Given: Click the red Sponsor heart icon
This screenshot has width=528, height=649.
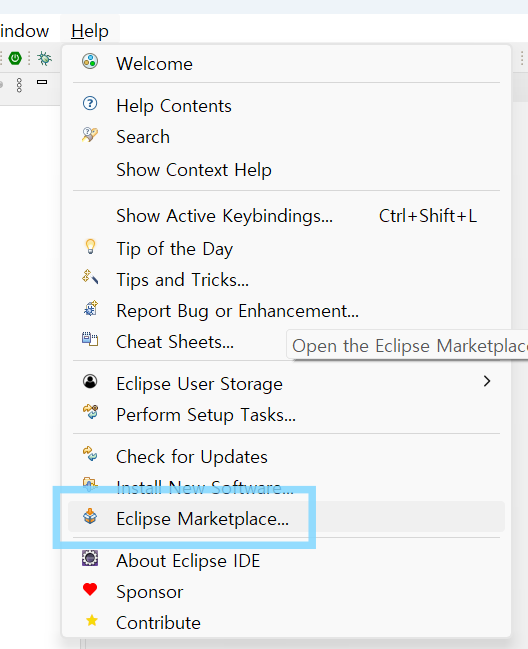Looking at the screenshot, I should tap(90, 589).
